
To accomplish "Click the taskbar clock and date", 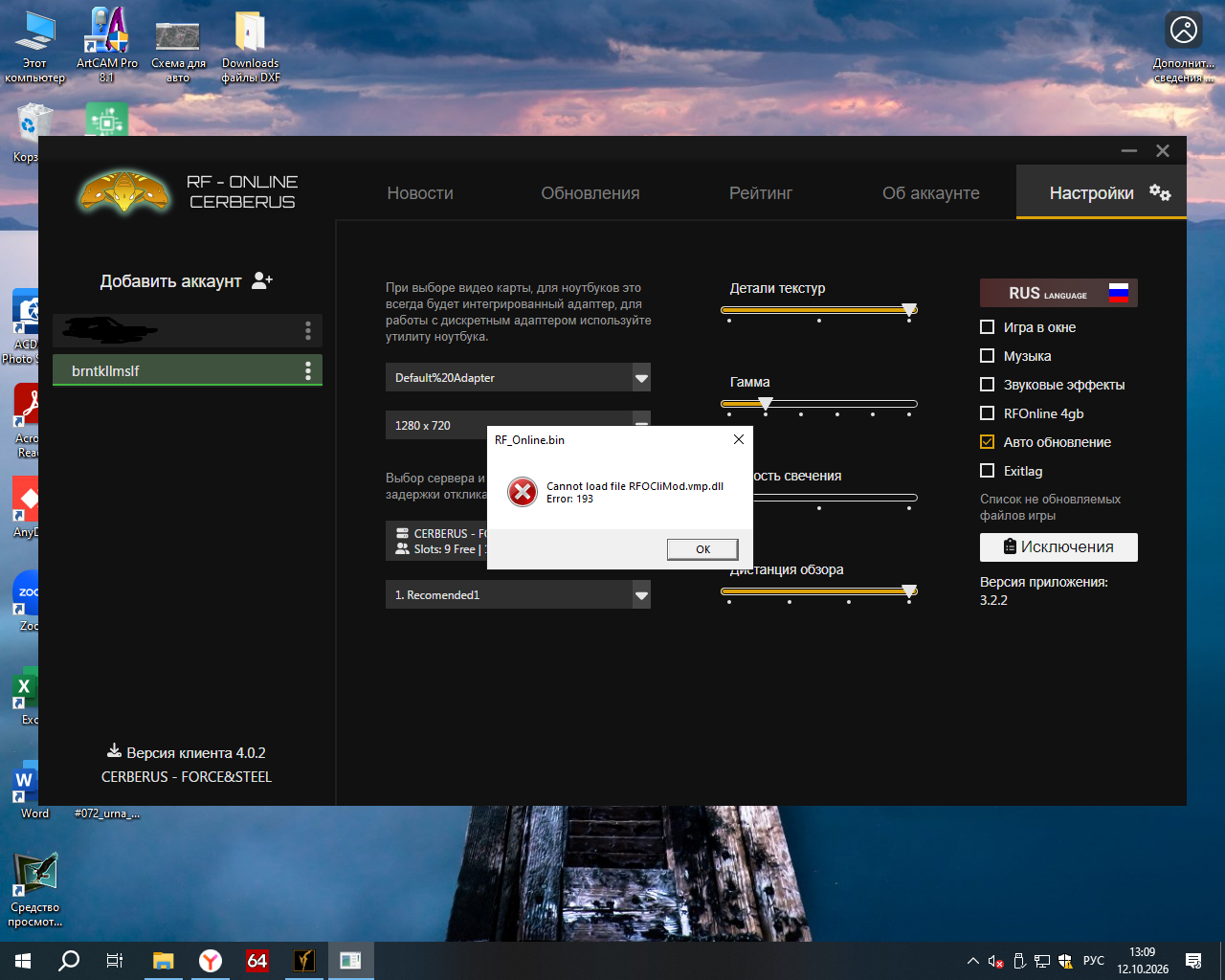I will 1143,961.
